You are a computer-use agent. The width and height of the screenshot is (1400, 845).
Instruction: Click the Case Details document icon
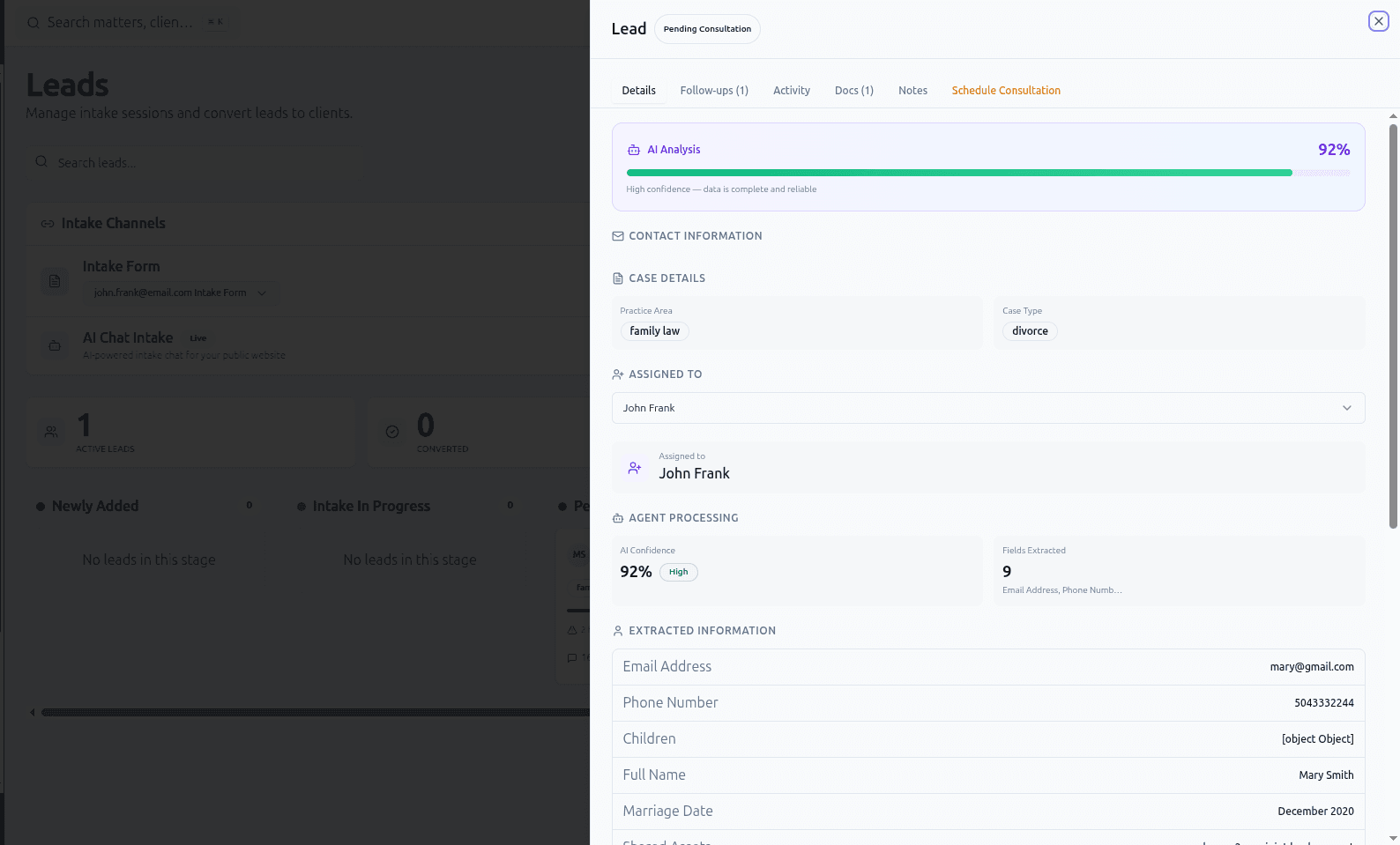pos(618,278)
